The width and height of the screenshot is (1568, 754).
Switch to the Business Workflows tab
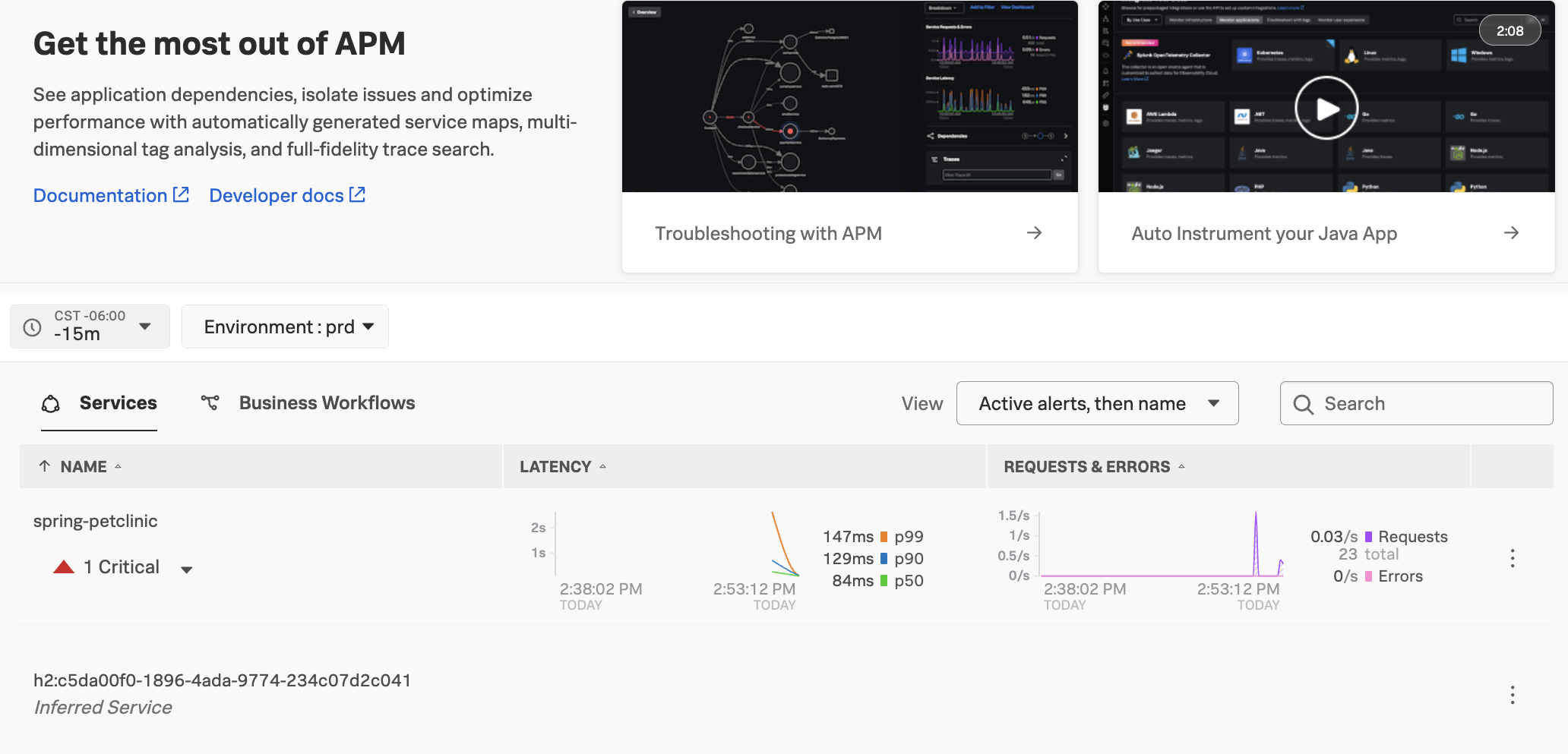[x=308, y=403]
